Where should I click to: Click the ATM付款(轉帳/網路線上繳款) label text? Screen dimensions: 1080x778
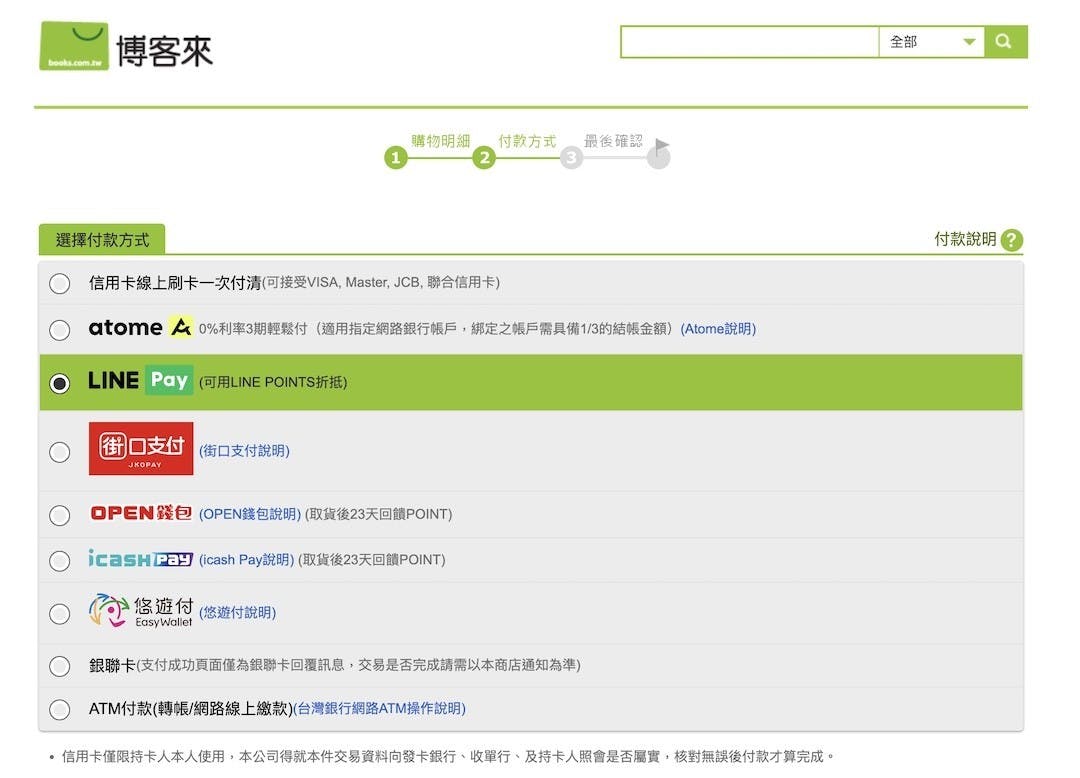[191, 708]
